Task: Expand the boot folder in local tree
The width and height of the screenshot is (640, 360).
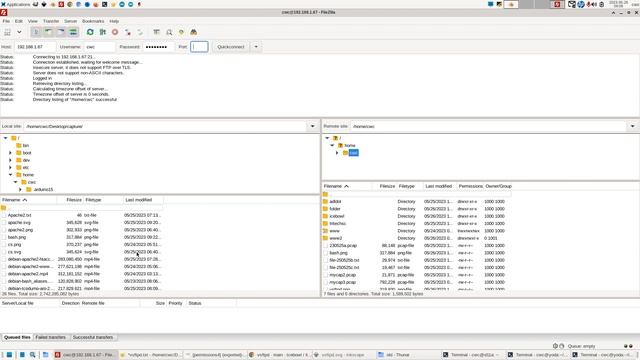Action: 11,153
